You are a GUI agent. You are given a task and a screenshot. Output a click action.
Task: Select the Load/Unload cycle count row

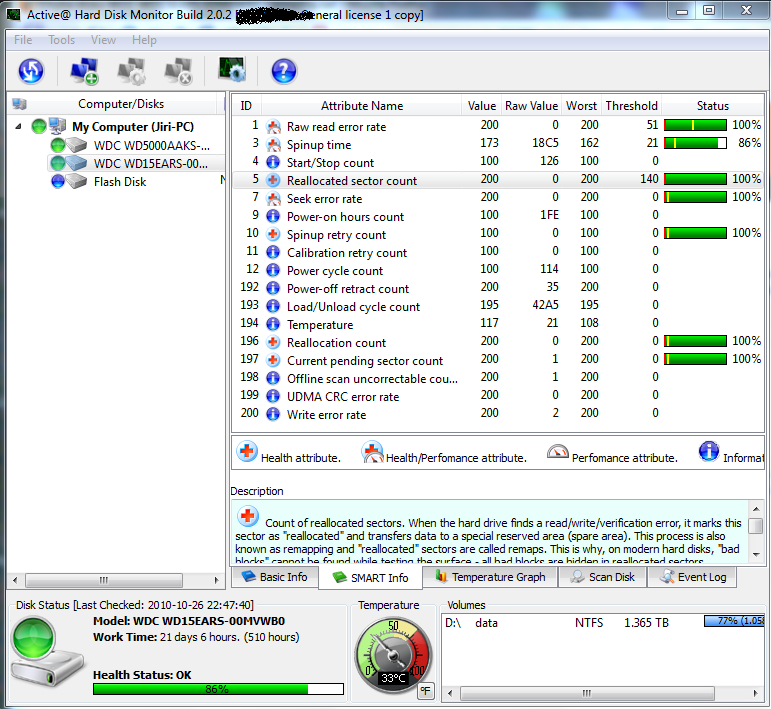coord(498,306)
